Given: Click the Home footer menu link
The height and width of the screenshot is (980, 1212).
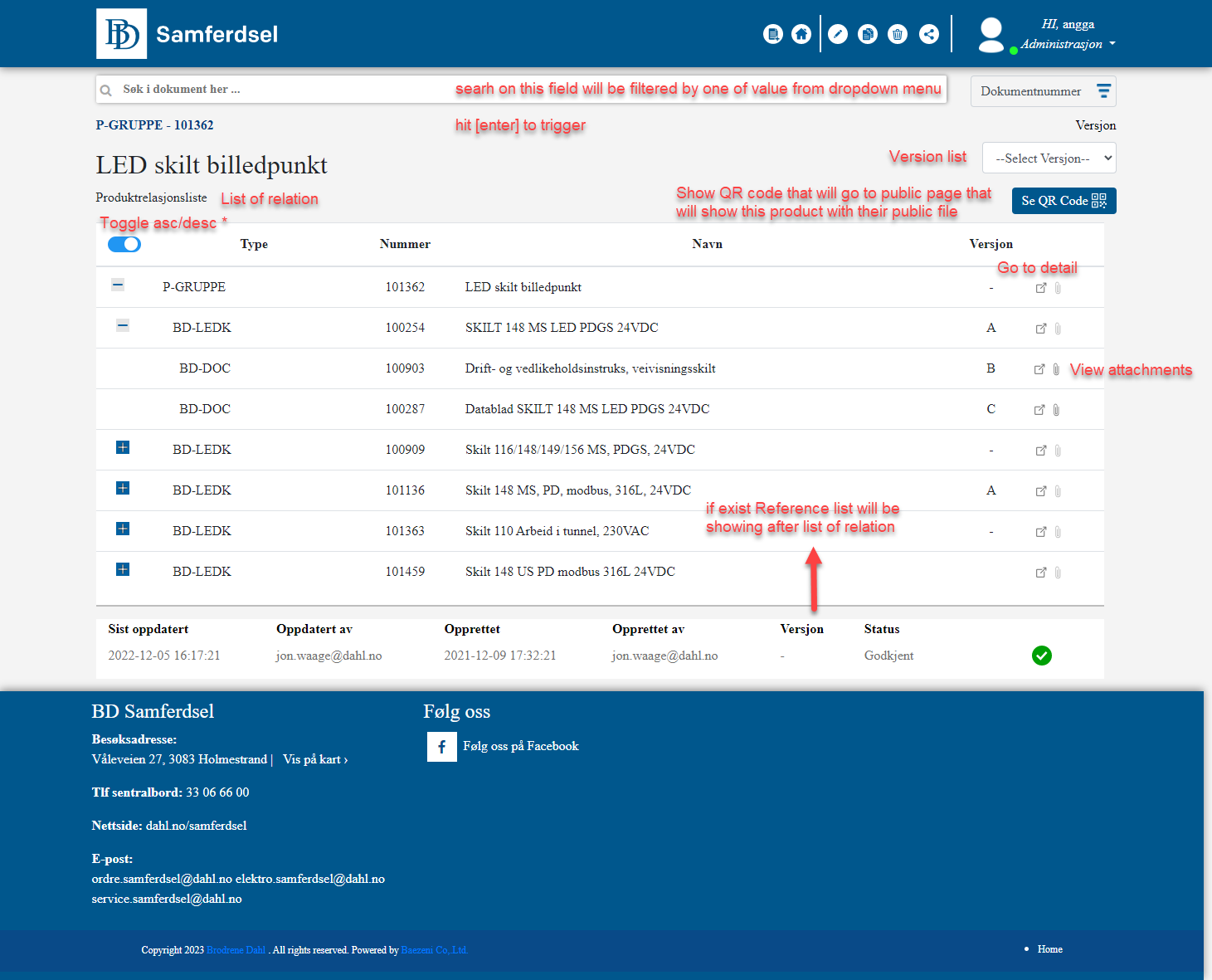Looking at the screenshot, I should click(x=1049, y=949).
